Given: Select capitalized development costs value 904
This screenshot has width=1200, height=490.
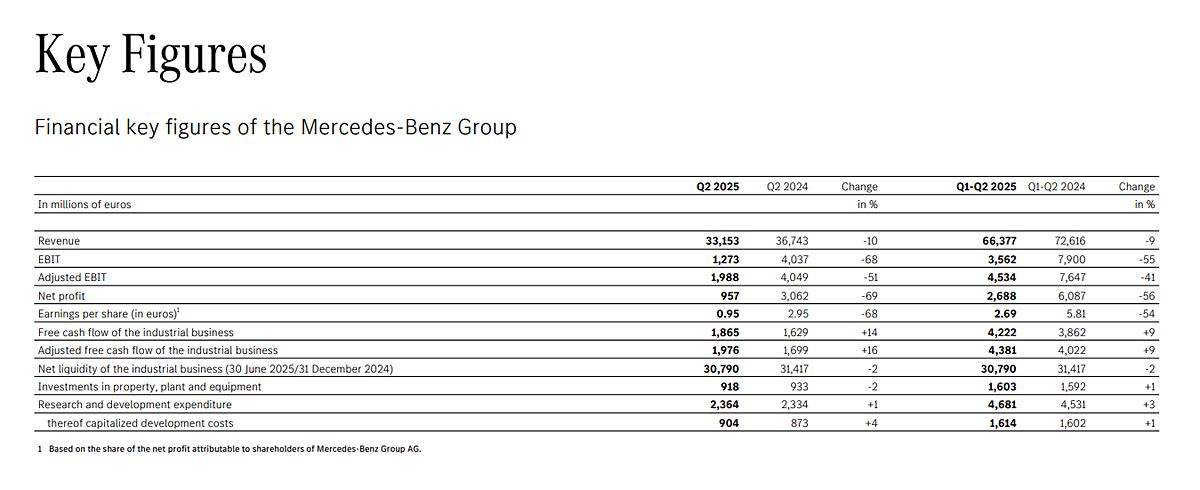Looking at the screenshot, I should [x=729, y=423].
